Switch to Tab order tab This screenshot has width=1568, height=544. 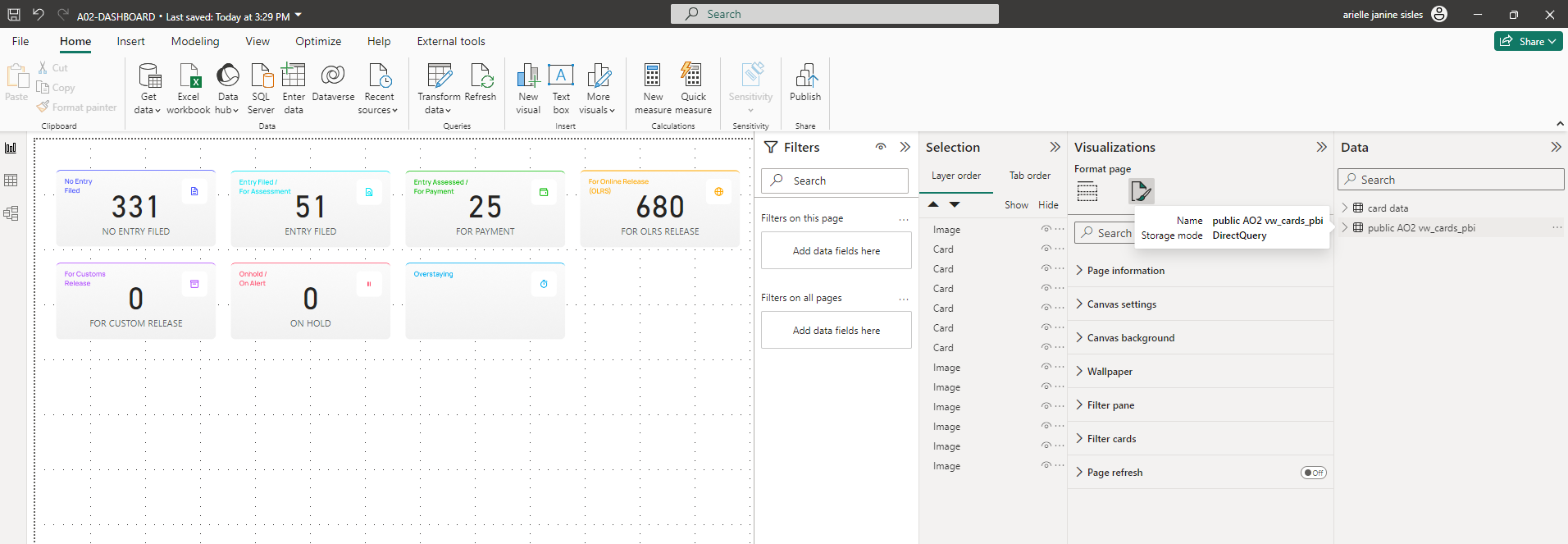(1030, 176)
